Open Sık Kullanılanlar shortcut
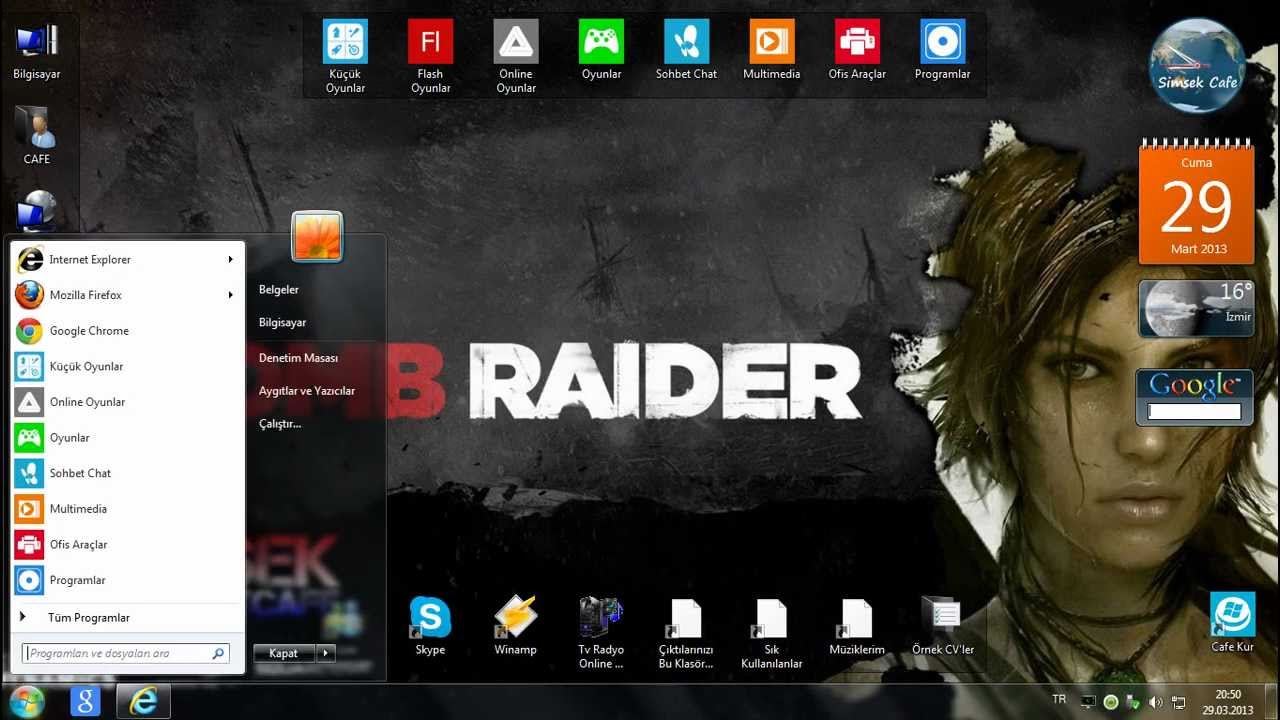The width and height of the screenshot is (1280, 720). pos(772,633)
